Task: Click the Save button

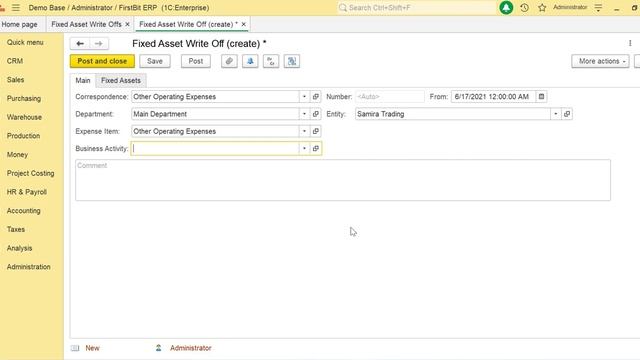Action: click(x=155, y=61)
